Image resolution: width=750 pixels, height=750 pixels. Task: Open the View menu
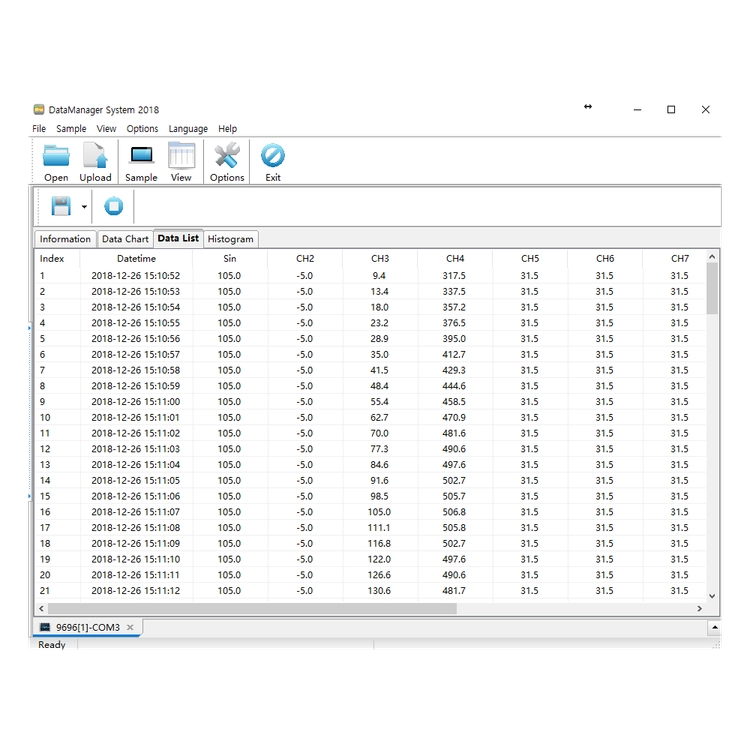(x=106, y=129)
